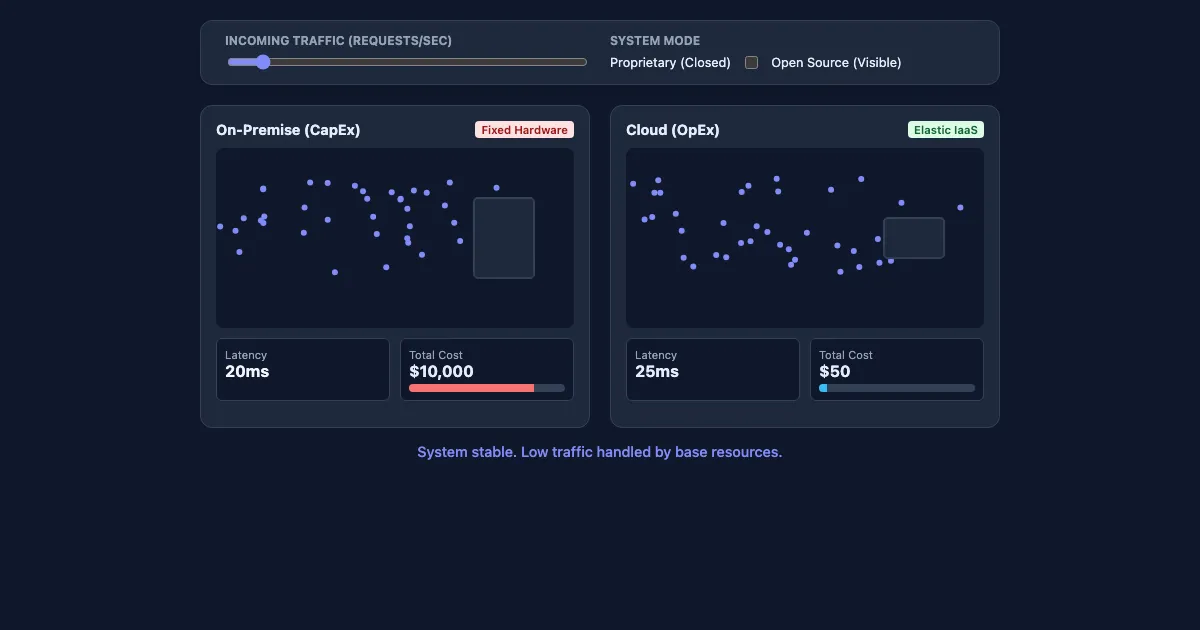Click the On-Premise (CapEx) heading

click(288, 130)
